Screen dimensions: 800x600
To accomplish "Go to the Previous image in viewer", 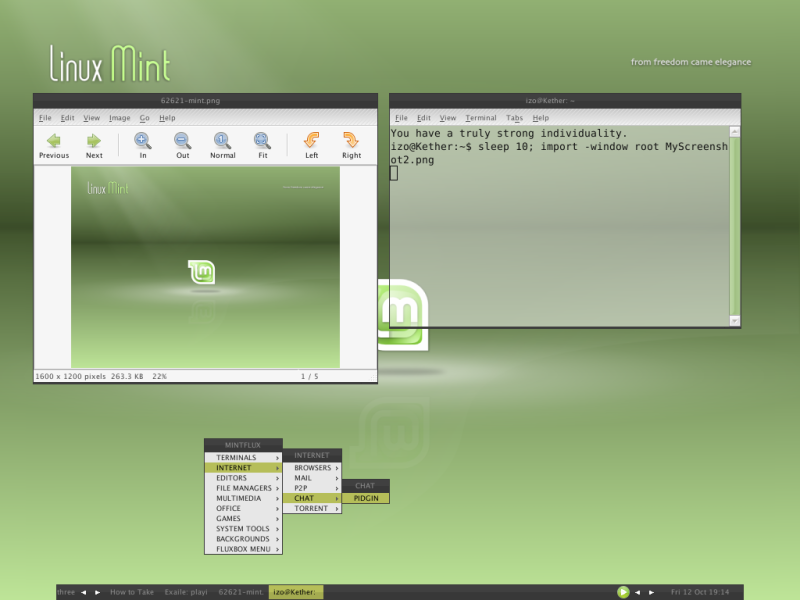I will [54, 146].
